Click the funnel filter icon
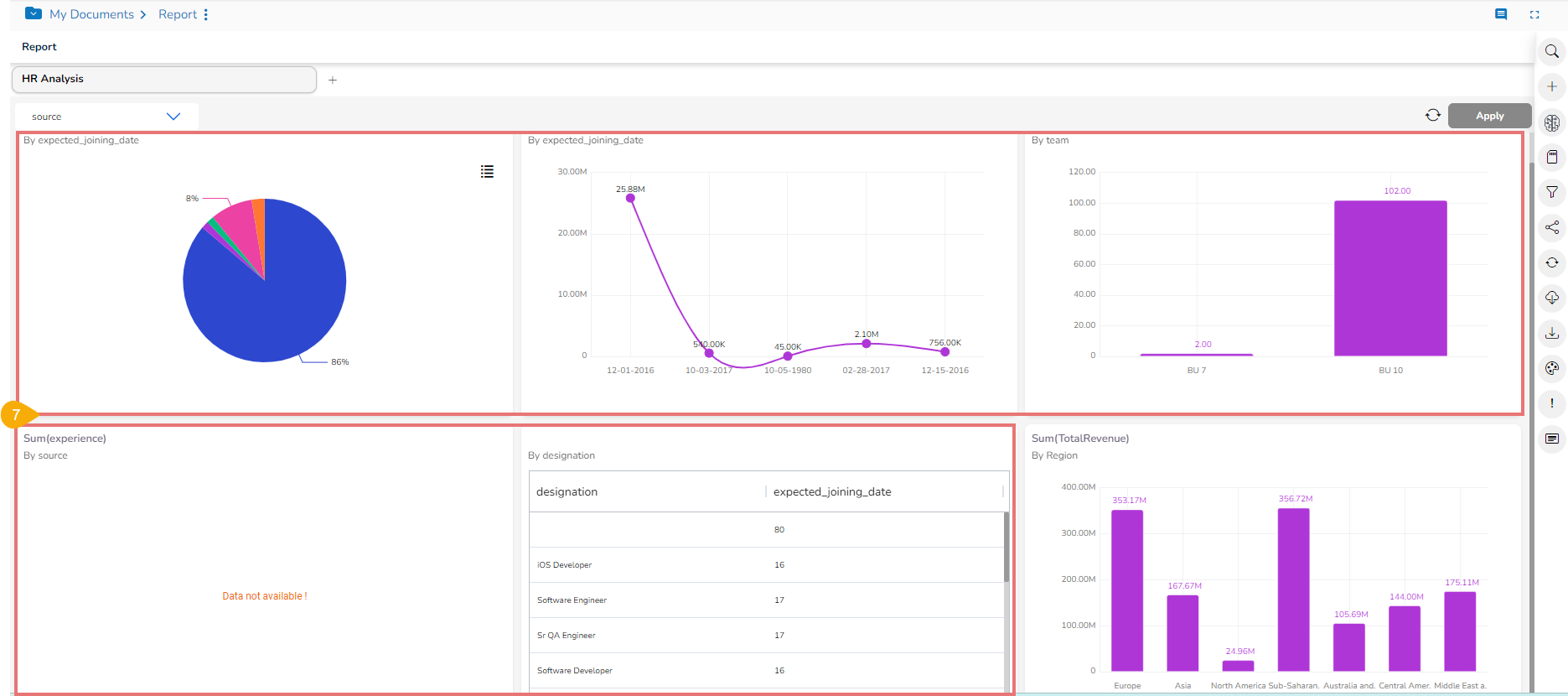Viewport: 1568px width, 696px height. [x=1551, y=192]
